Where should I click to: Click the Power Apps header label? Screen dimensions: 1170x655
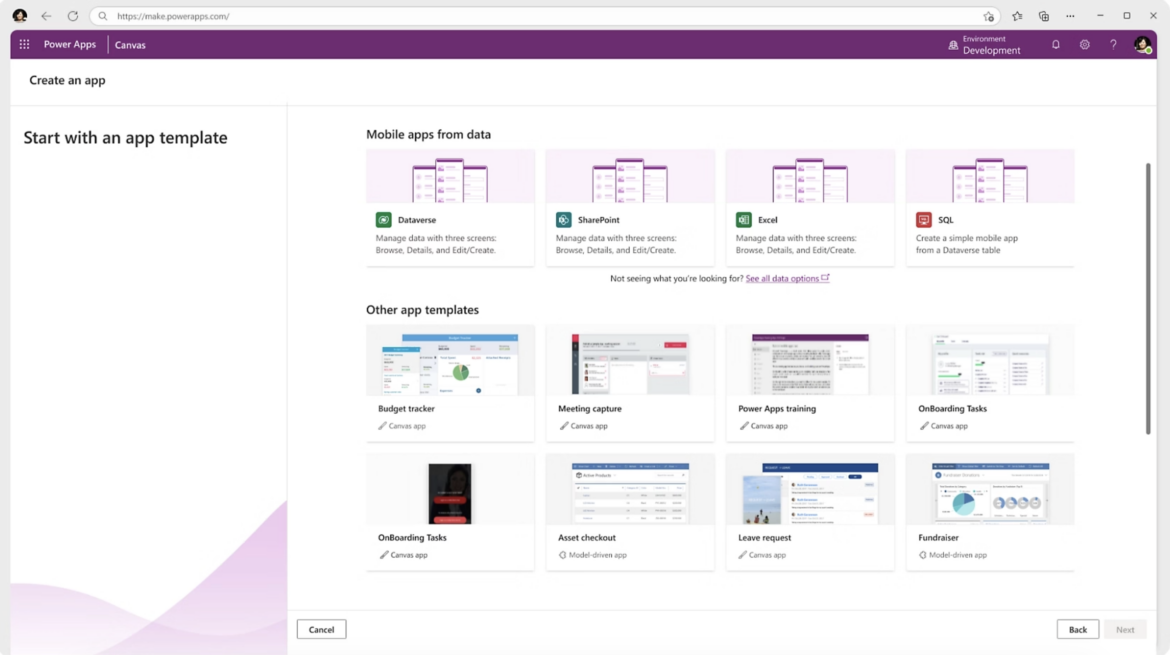click(69, 44)
